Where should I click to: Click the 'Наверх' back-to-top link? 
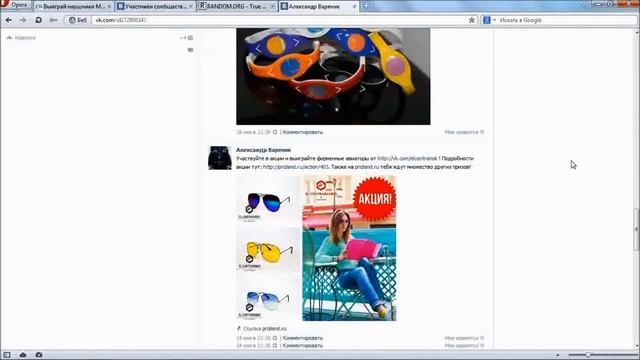tap(21, 38)
